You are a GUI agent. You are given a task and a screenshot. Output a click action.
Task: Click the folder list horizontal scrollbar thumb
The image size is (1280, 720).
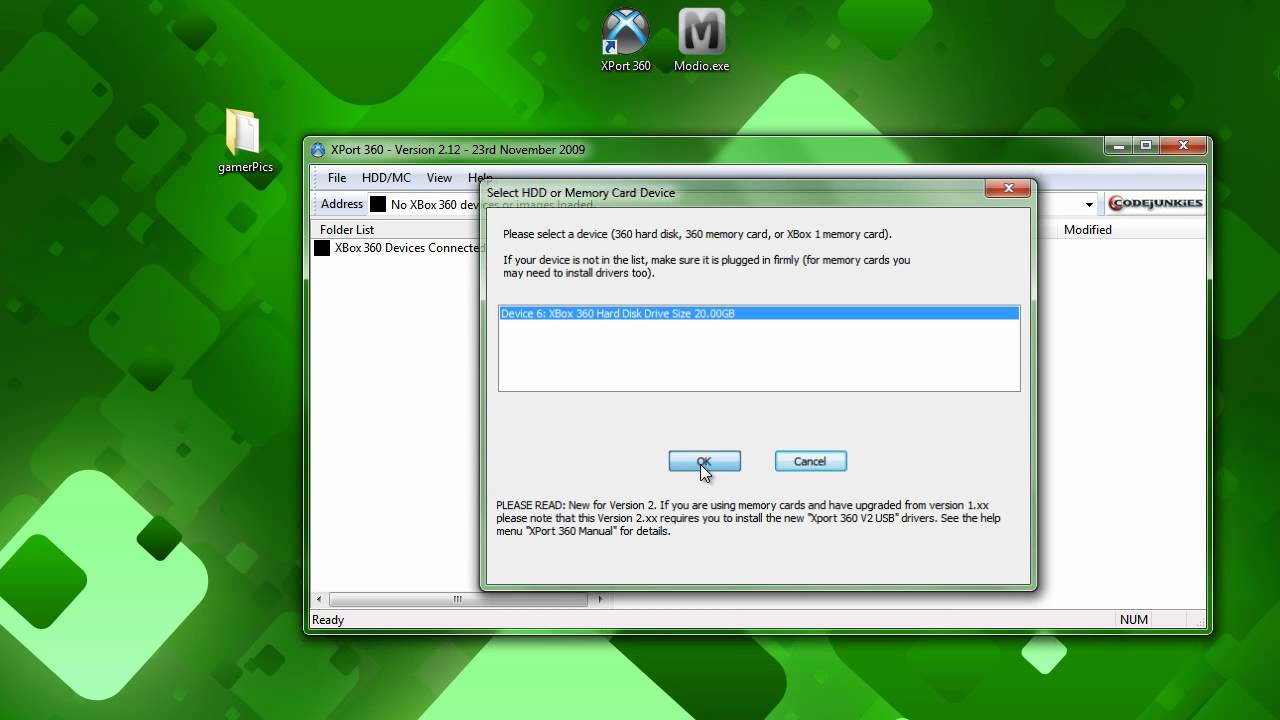(458, 599)
